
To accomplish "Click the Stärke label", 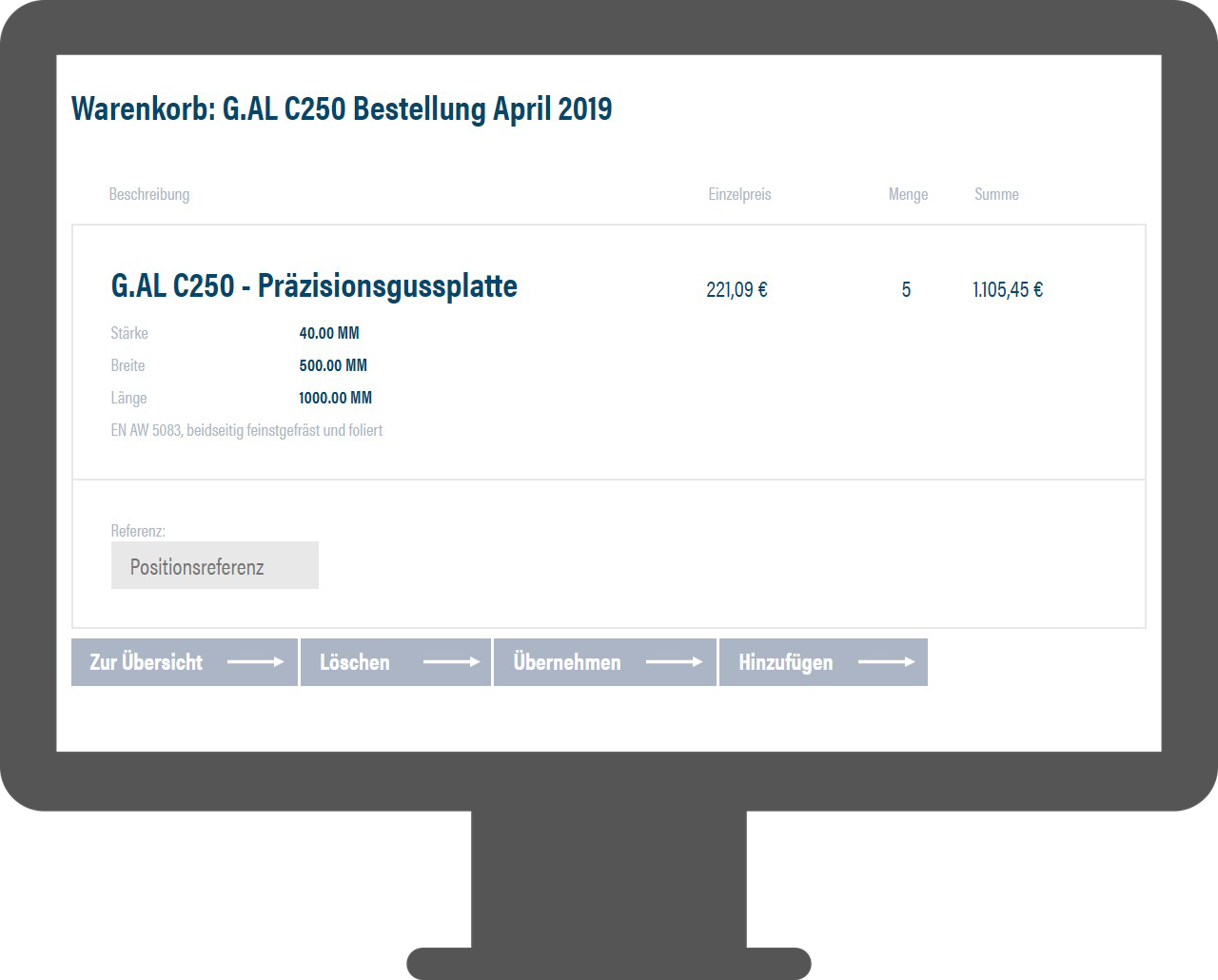I will (x=129, y=333).
